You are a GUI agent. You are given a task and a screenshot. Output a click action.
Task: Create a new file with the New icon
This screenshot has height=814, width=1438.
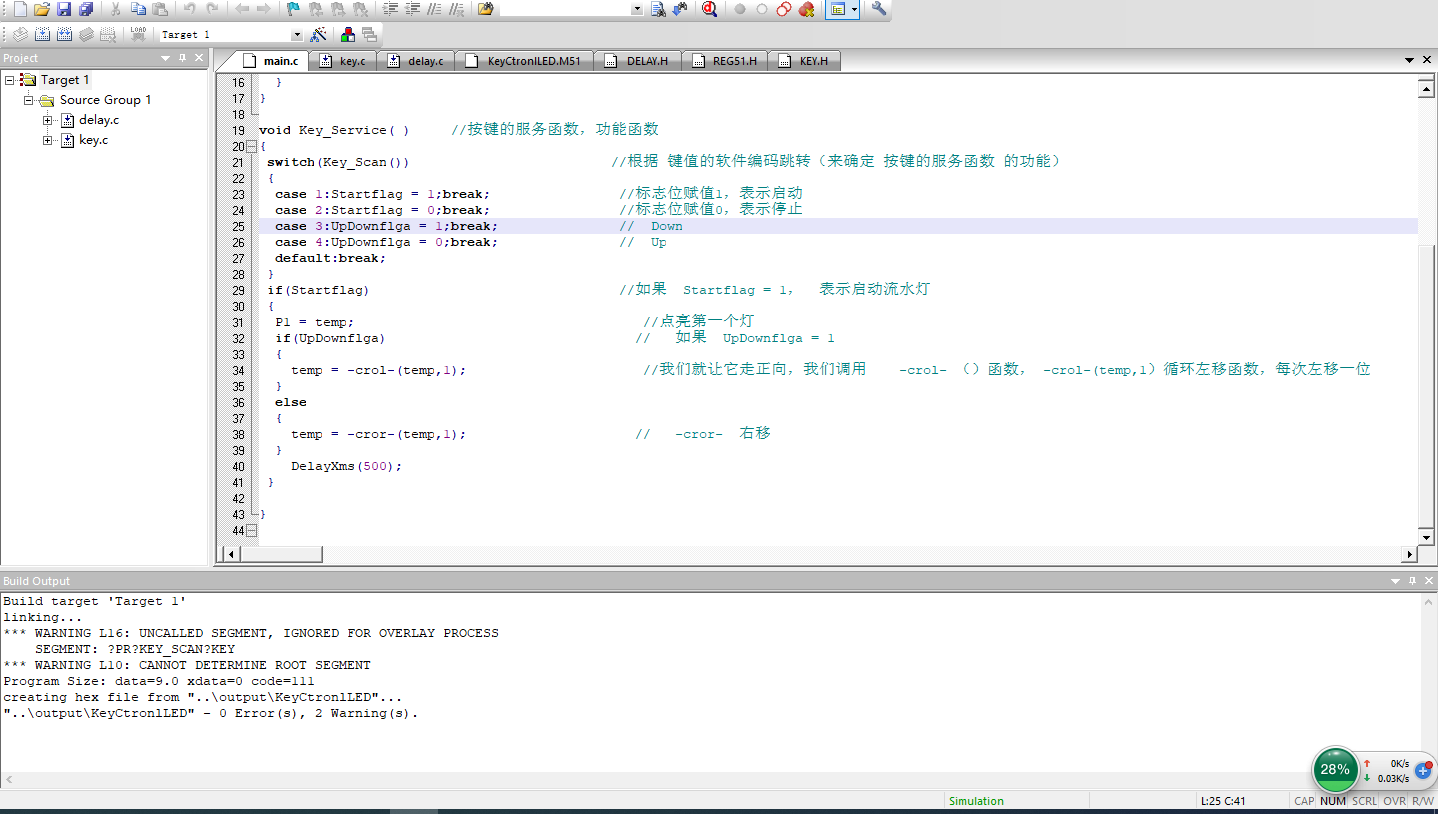[x=20, y=9]
